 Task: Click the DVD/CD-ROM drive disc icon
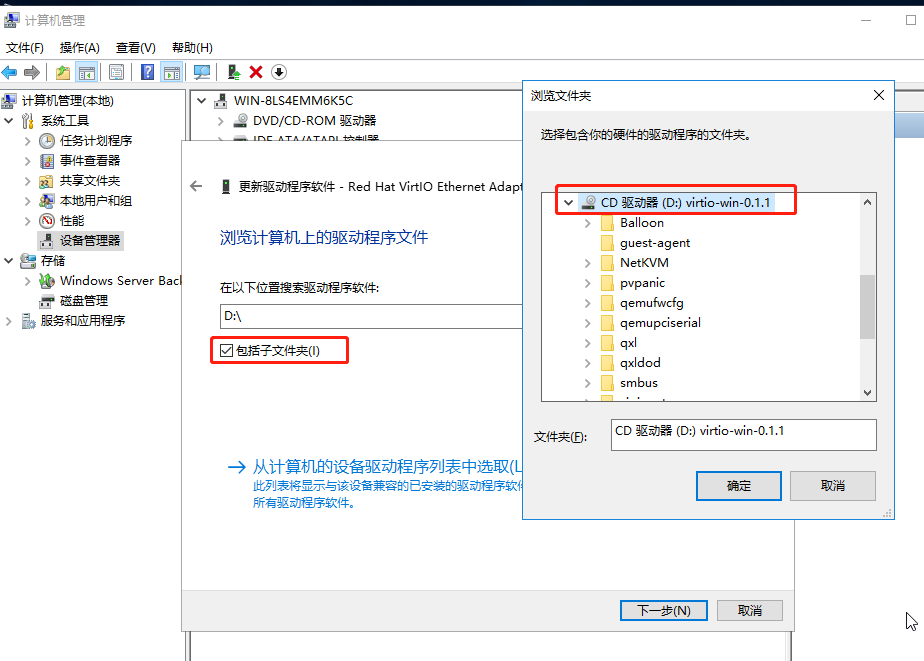(240, 121)
